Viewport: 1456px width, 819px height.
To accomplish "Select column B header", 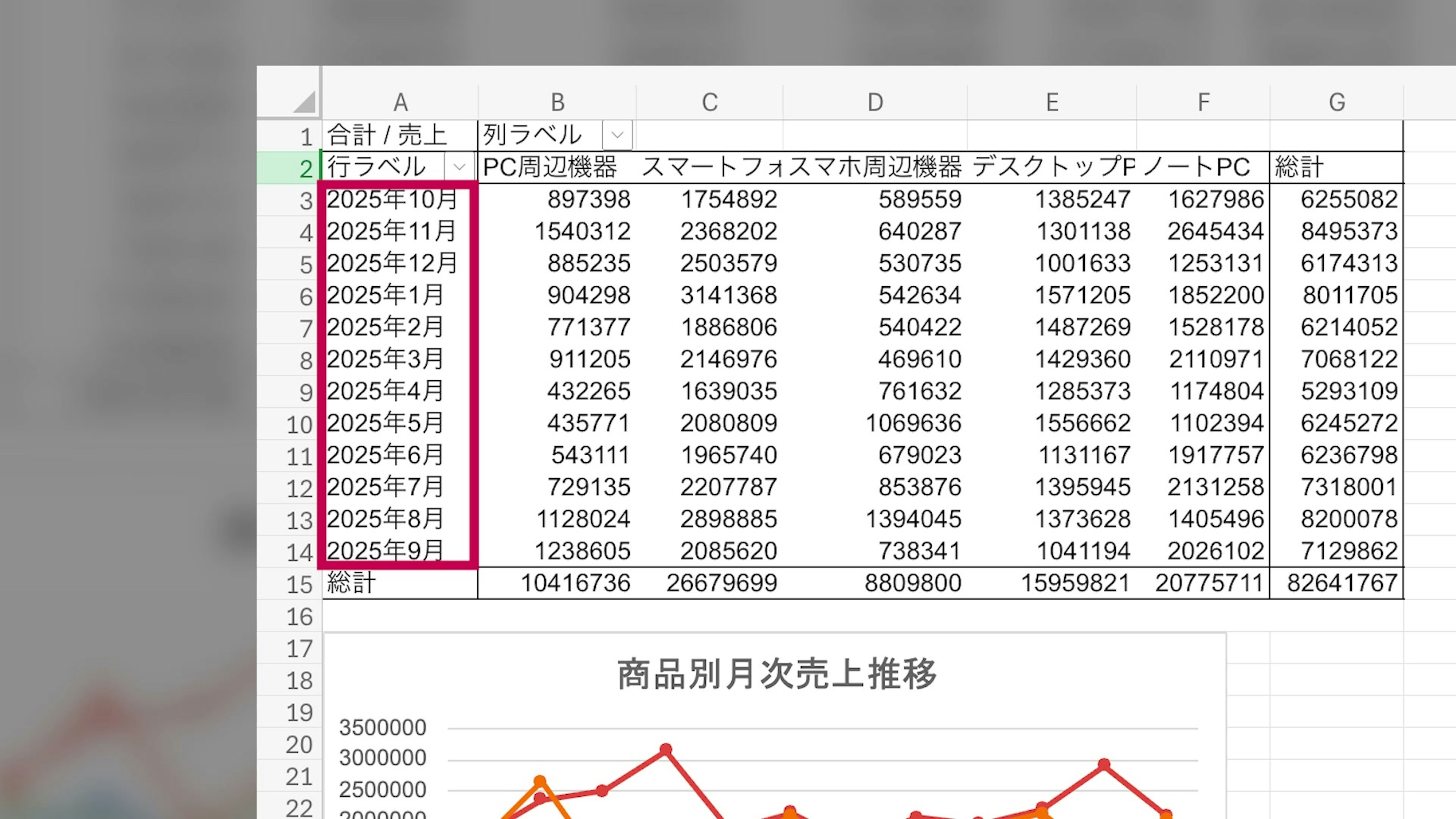I will coord(557,102).
